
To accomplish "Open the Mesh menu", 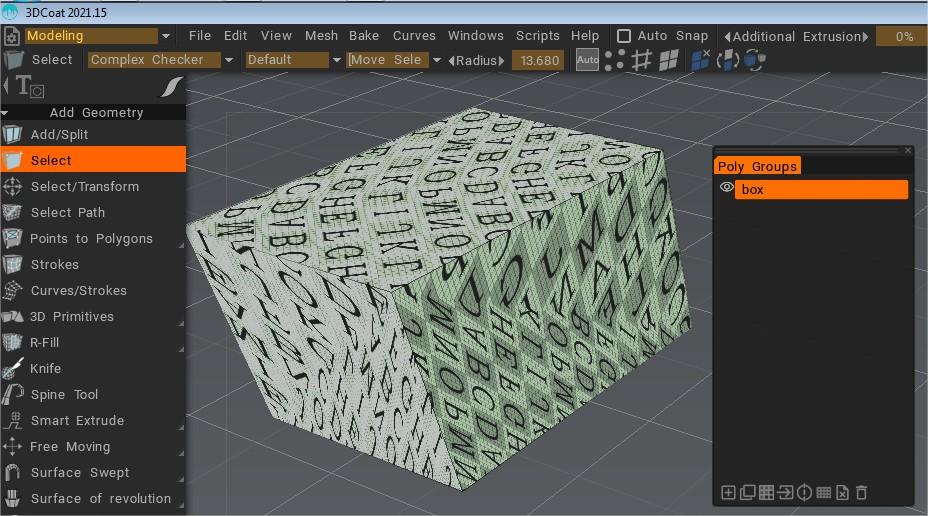I will [x=321, y=36].
